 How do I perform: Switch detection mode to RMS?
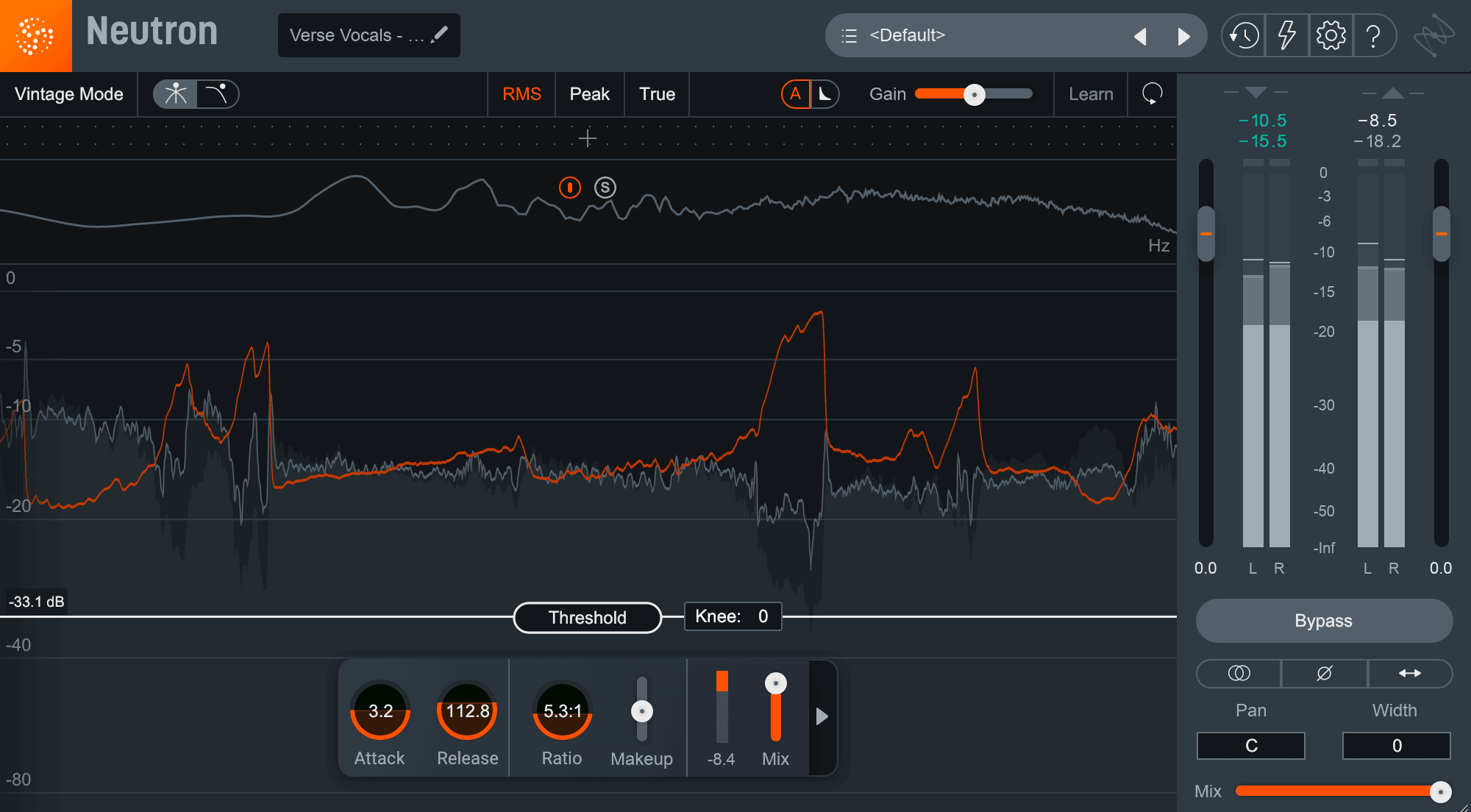(521, 94)
